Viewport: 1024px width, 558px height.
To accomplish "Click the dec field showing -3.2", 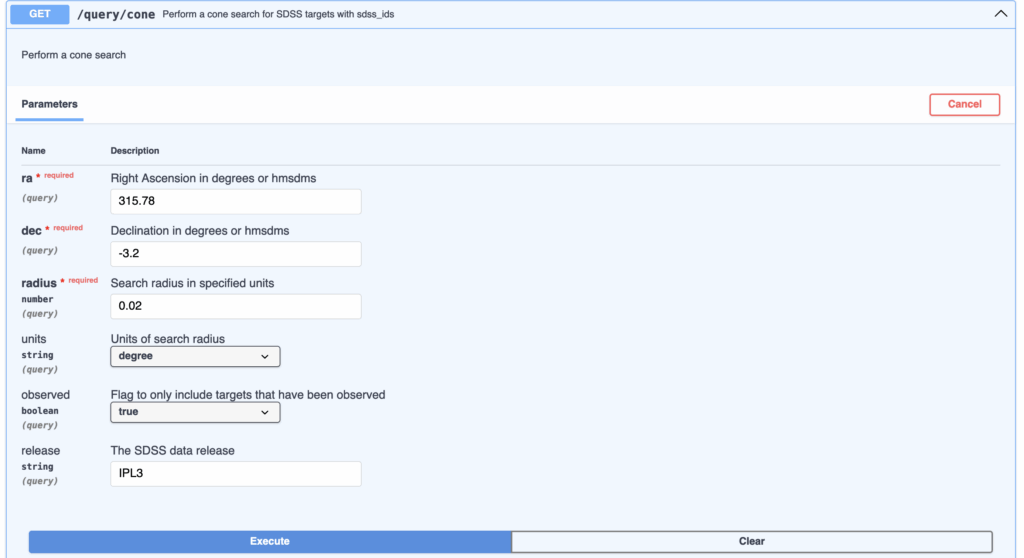I will 235,254.
